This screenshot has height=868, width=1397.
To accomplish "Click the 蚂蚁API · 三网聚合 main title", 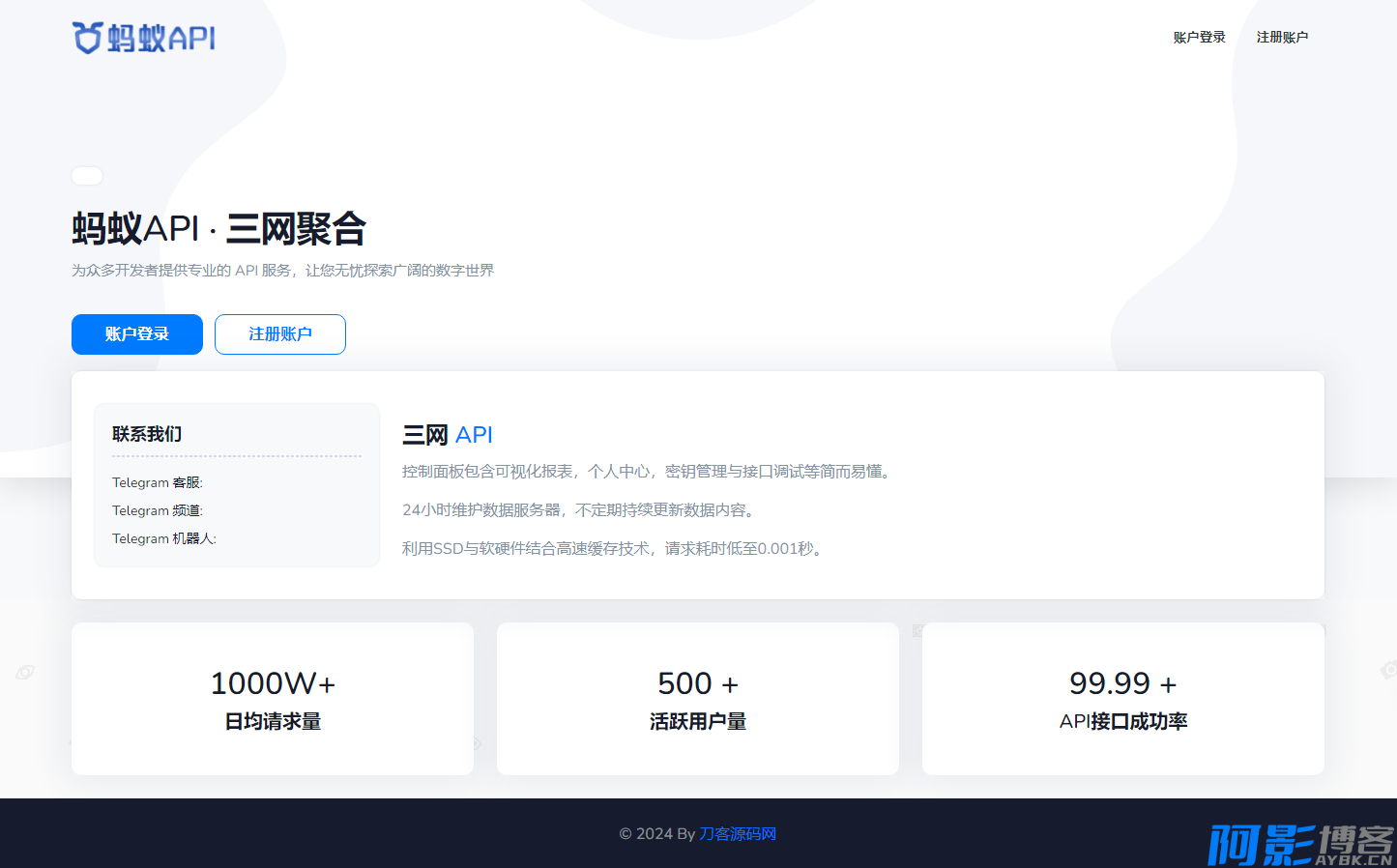I will [219, 229].
